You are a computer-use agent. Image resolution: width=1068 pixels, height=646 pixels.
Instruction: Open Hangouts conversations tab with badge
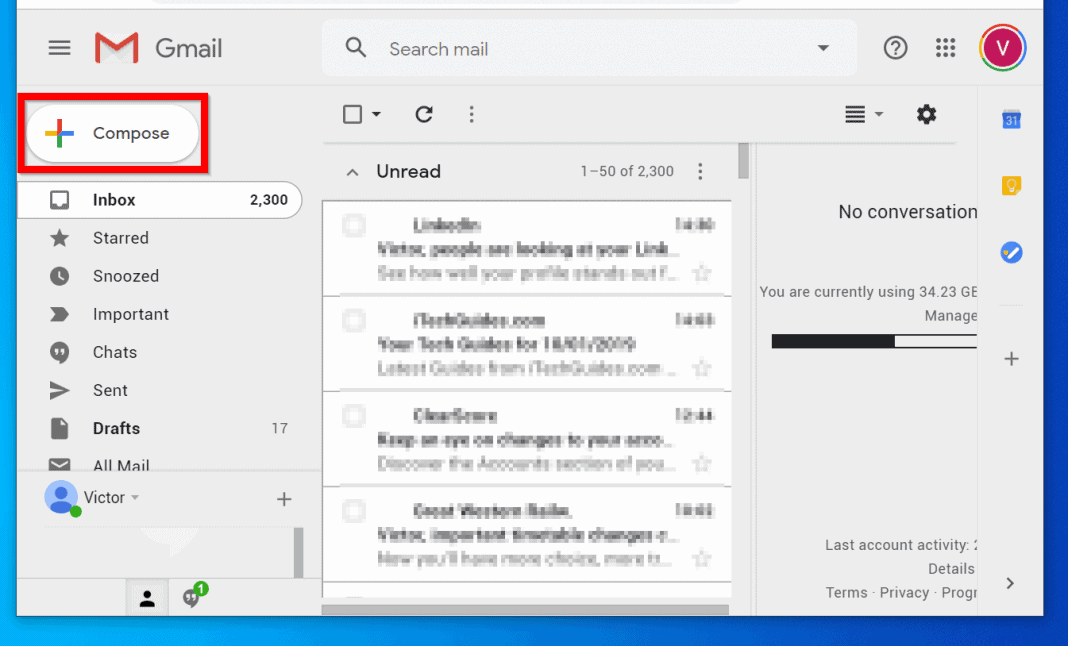pyautogui.click(x=194, y=596)
